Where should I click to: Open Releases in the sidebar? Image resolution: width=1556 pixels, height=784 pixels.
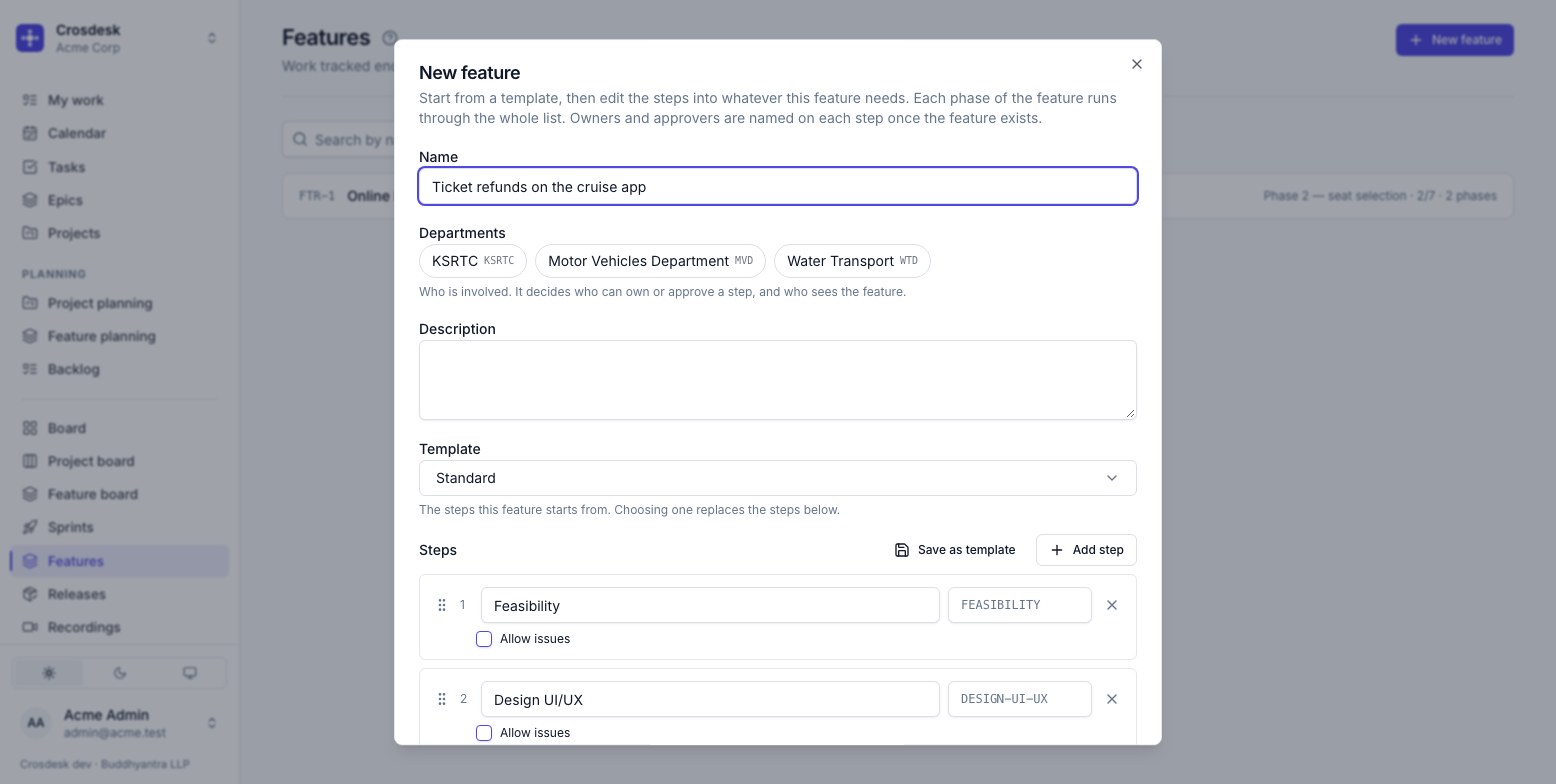(119, 594)
